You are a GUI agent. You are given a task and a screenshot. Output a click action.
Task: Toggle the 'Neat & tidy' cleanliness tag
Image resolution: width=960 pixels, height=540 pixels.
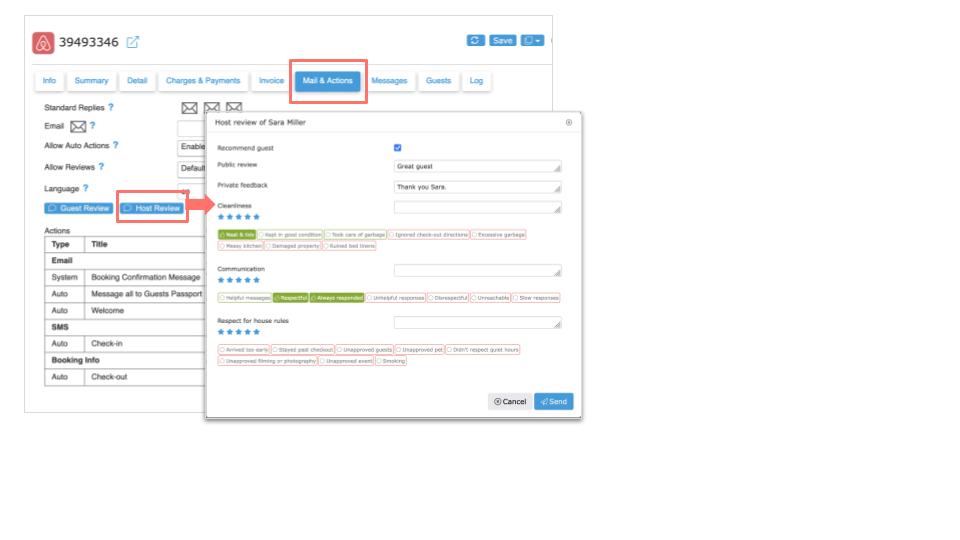[x=237, y=234]
